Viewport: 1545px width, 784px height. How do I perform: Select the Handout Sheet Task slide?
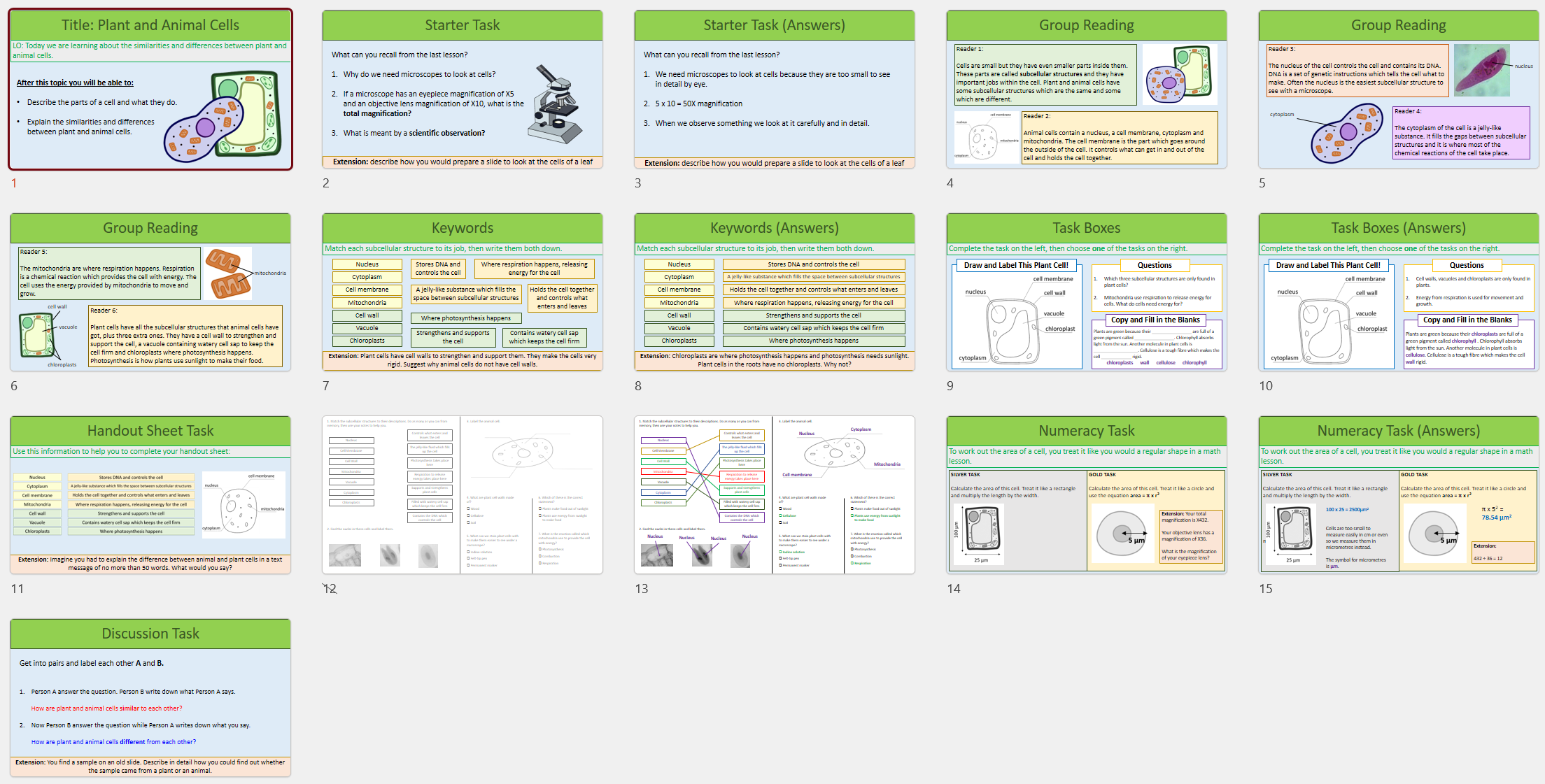click(150, 495)
